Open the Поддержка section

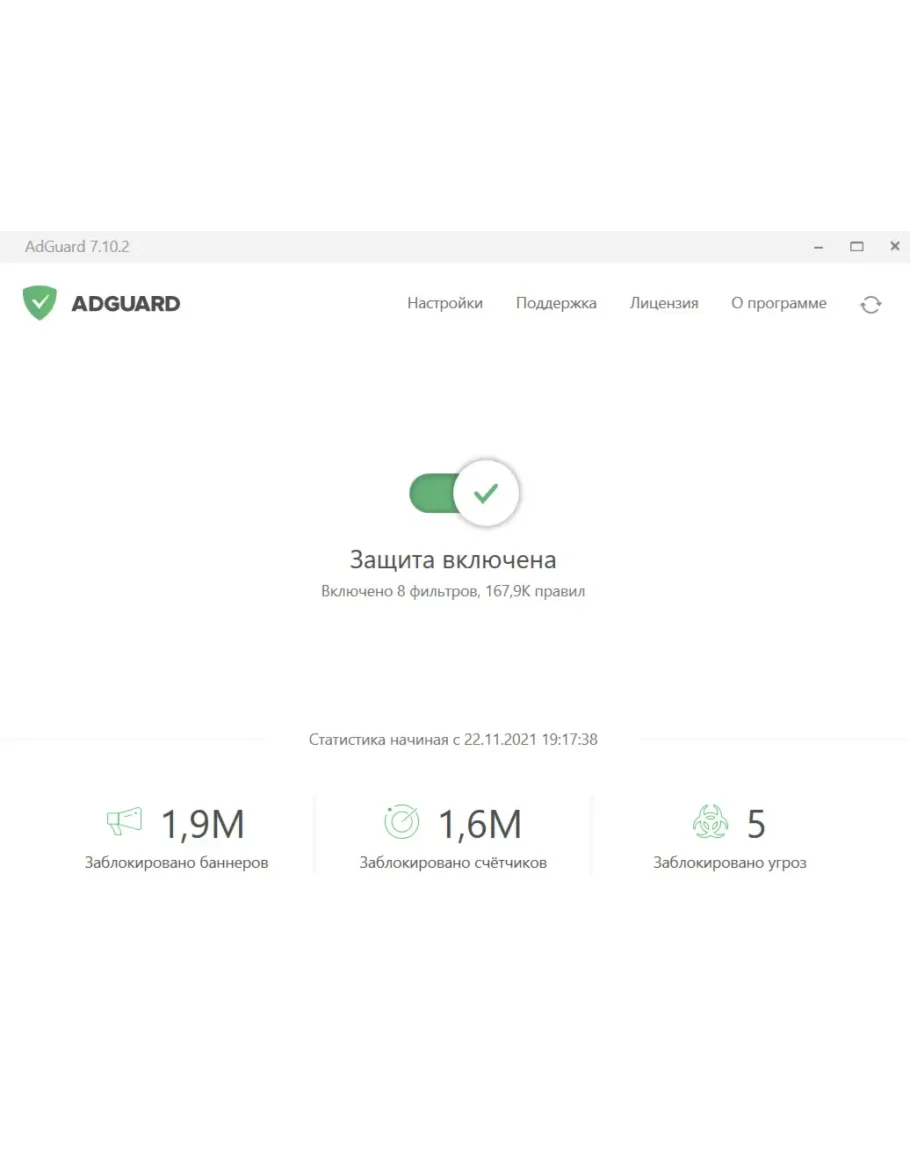click(556, 303)
